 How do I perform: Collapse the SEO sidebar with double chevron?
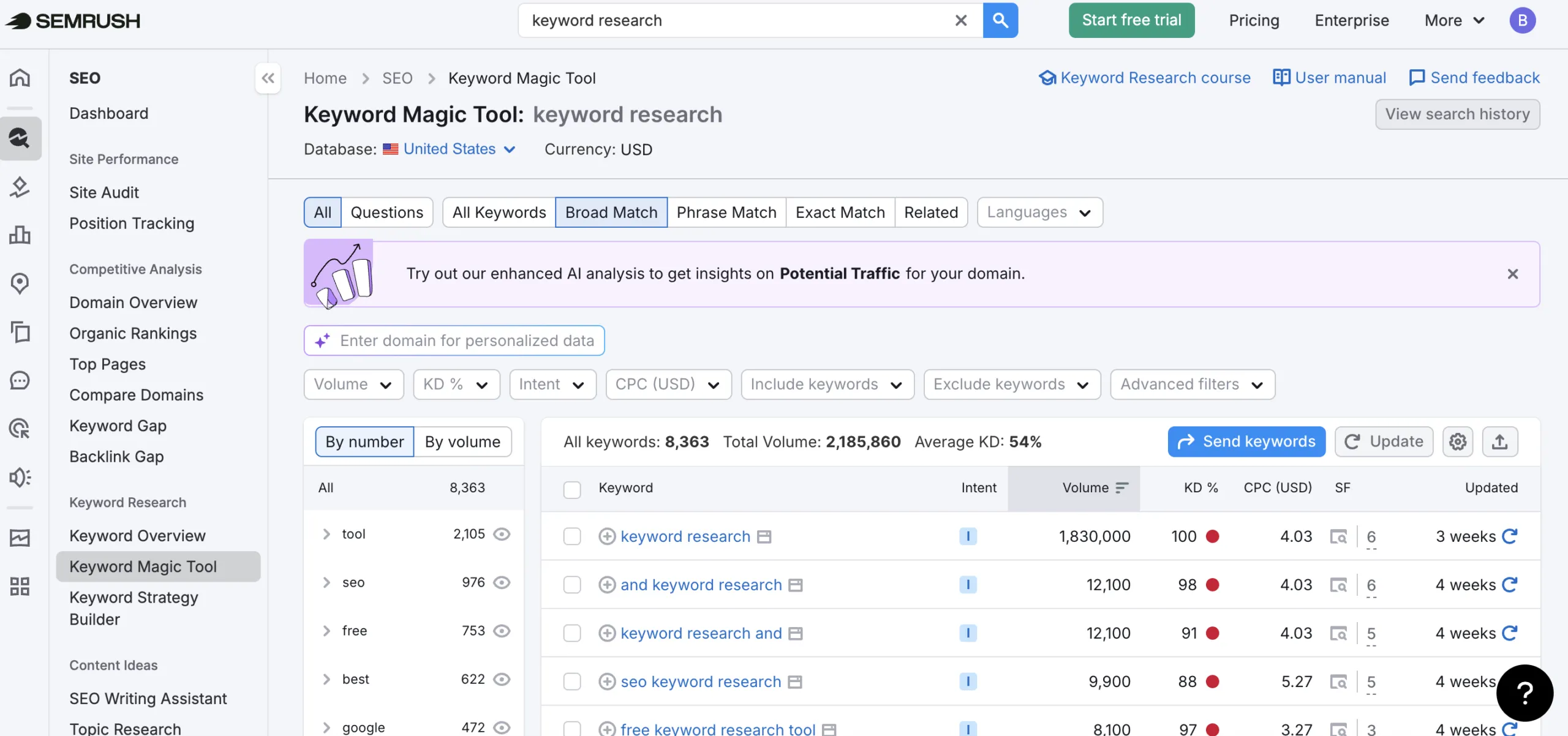268,78
